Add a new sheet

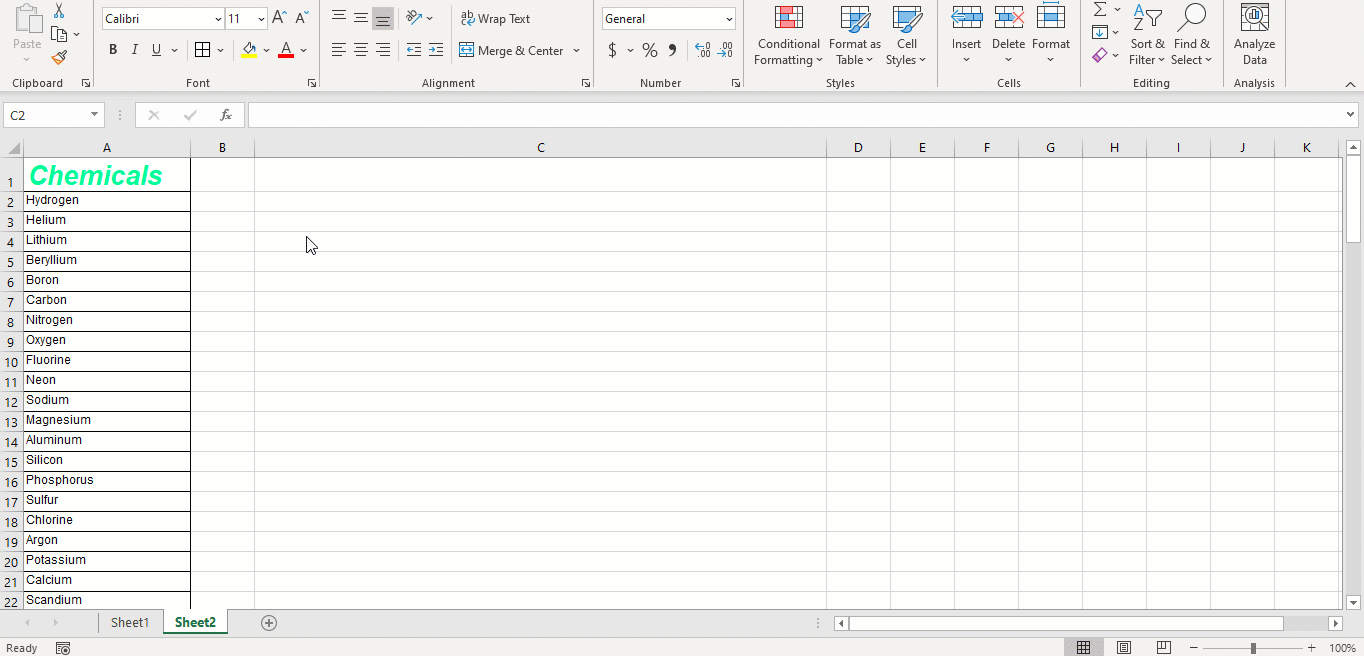[268, 622]
